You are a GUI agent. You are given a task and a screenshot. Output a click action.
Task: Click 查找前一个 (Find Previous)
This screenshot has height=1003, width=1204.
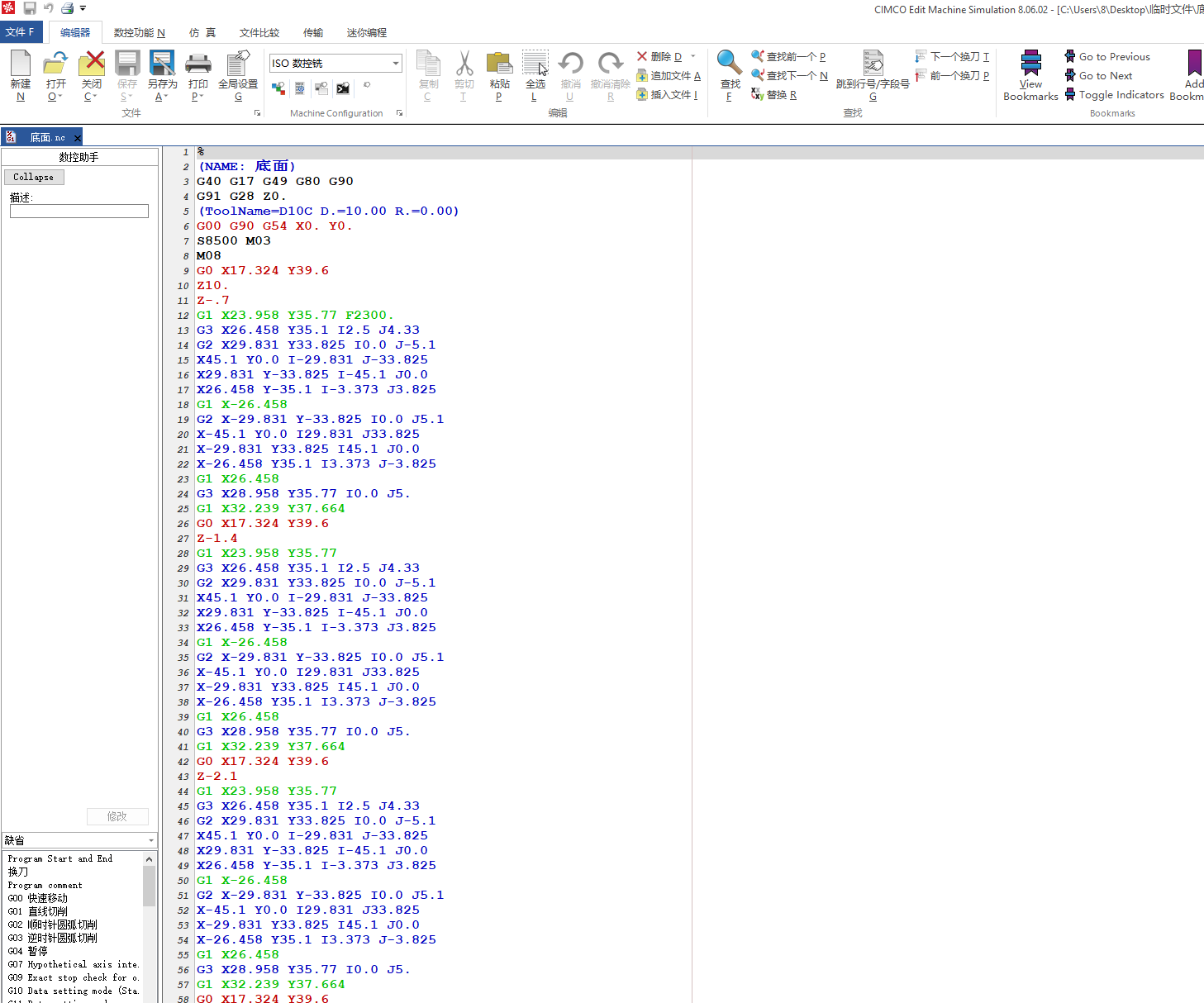789,56
